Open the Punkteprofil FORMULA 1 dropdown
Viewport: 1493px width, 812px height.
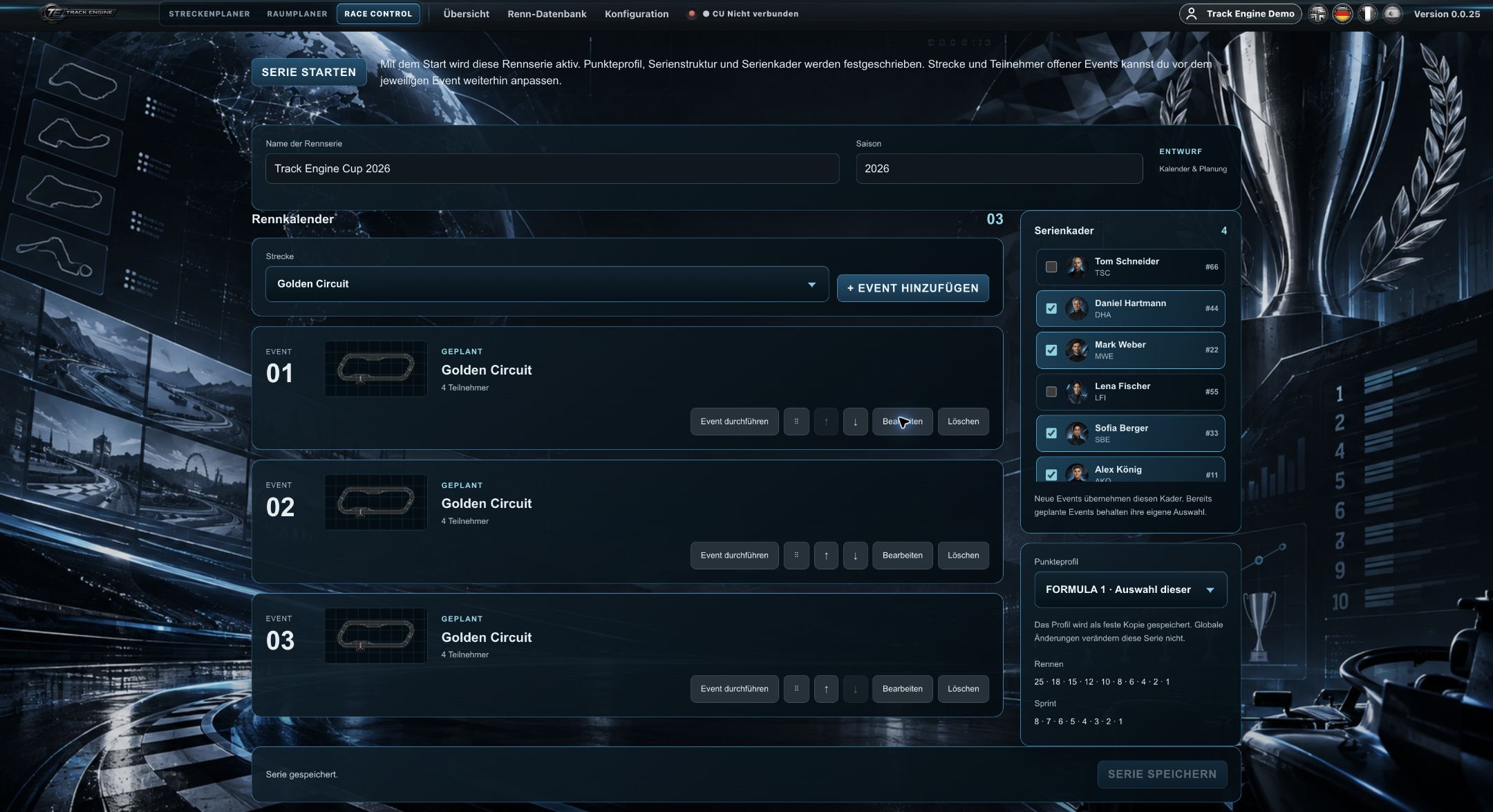[1130, 589]
